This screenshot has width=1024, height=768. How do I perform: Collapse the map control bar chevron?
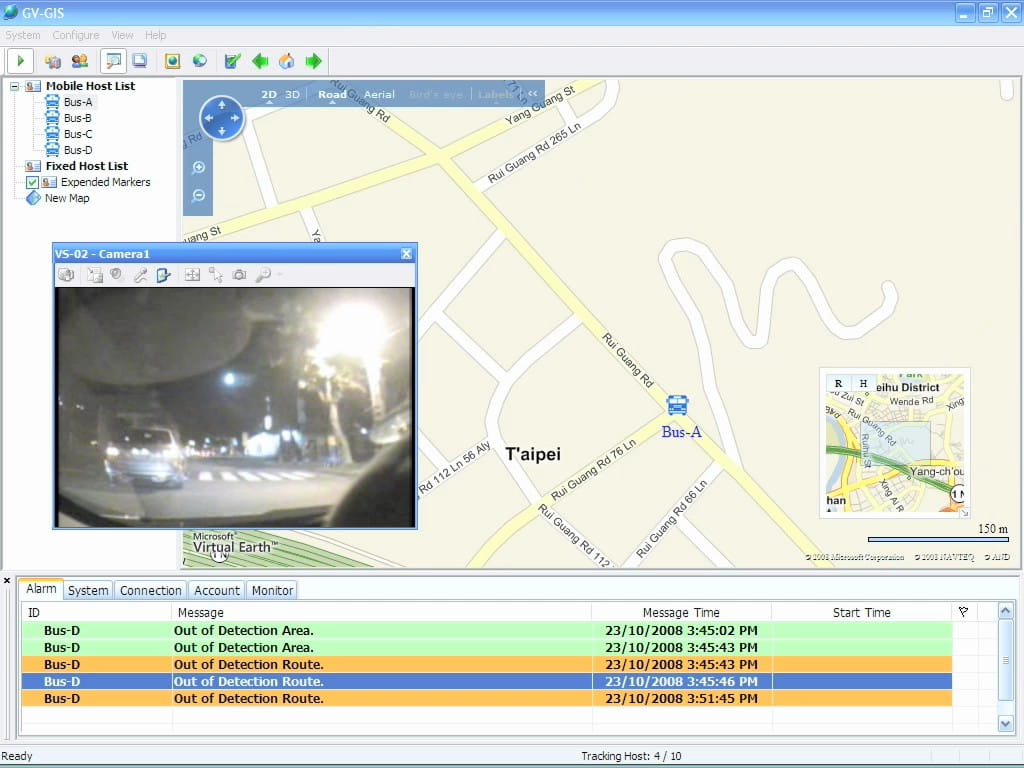click(x=533, y=95)
